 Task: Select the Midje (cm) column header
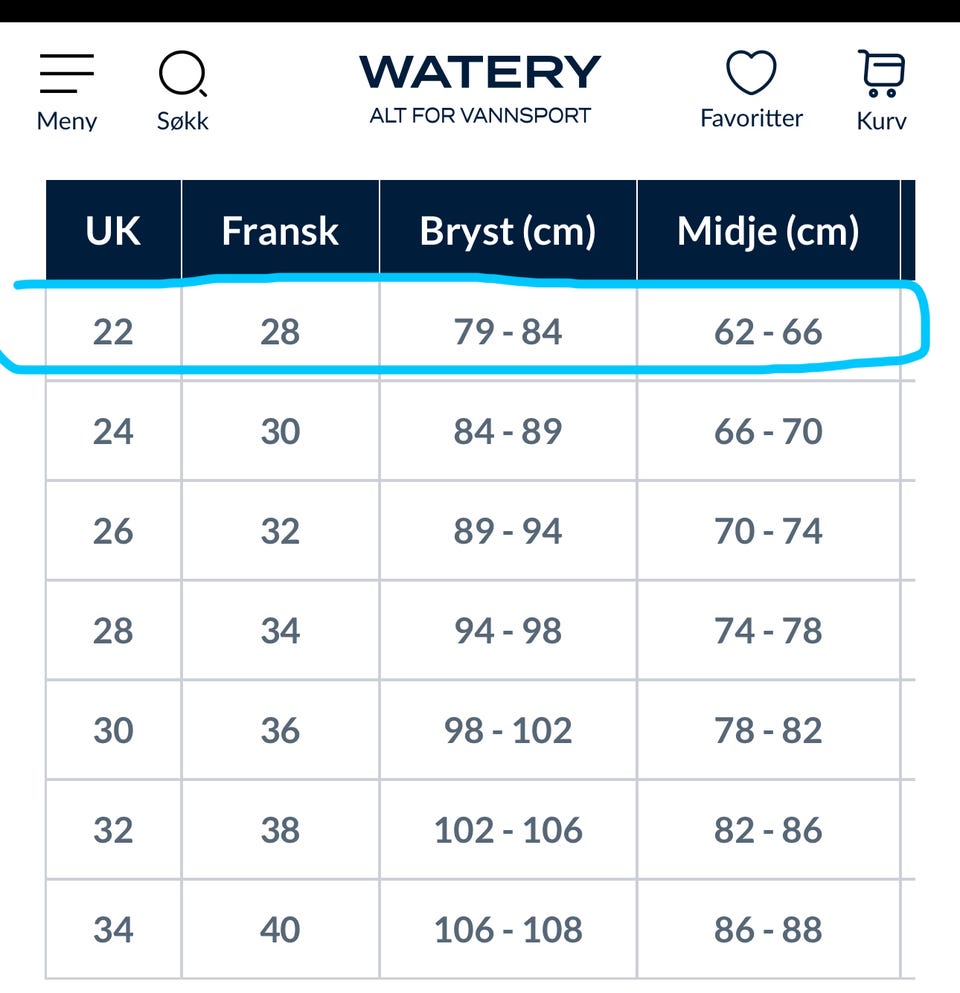(768, 231)
